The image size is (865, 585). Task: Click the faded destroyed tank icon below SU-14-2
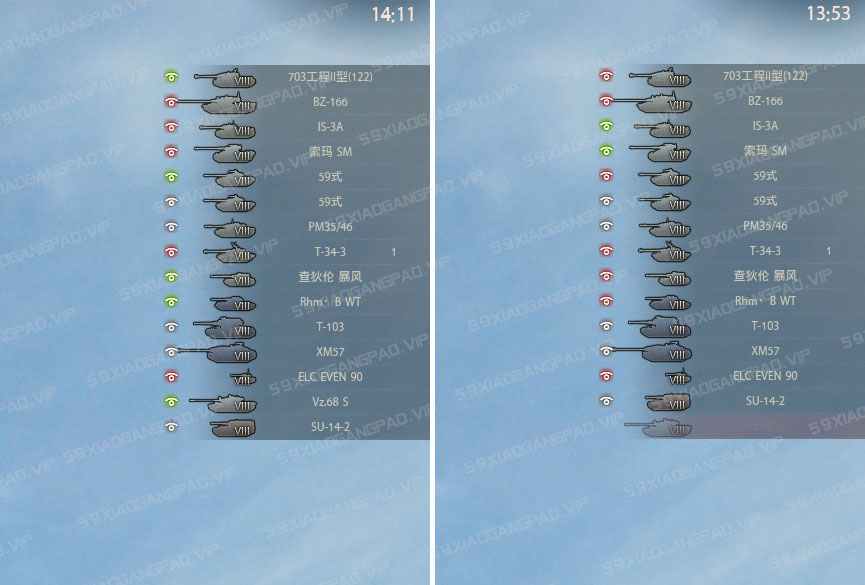pyautogui.click(x=658, y=427)
